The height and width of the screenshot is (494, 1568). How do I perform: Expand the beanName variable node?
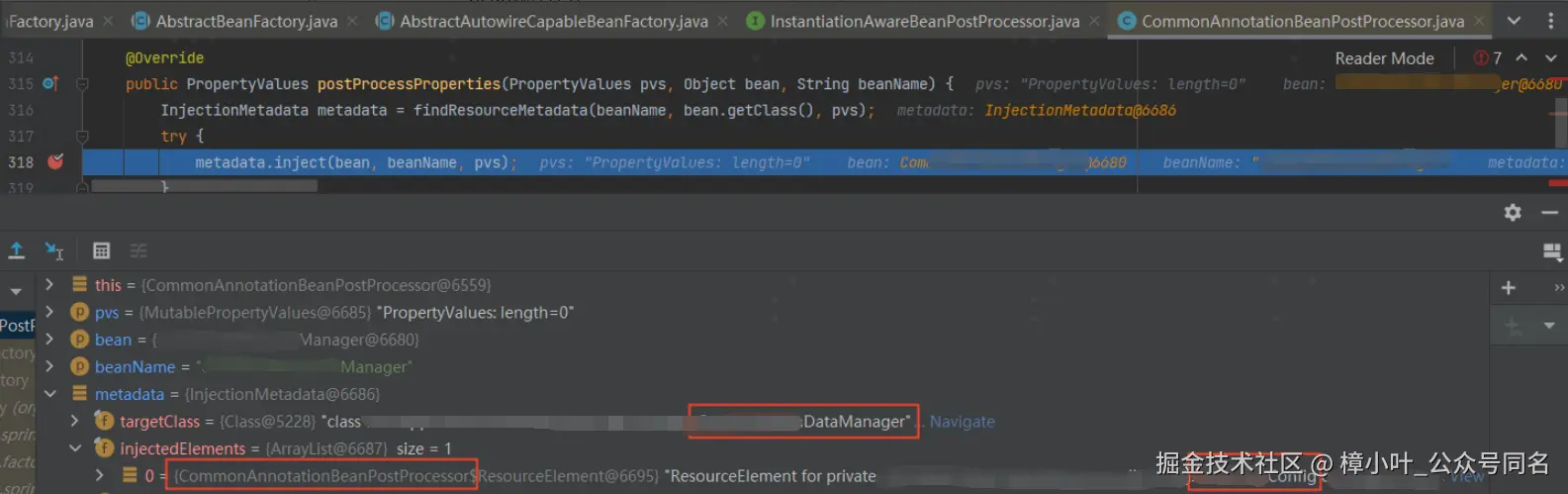click(x=49, y=366)
